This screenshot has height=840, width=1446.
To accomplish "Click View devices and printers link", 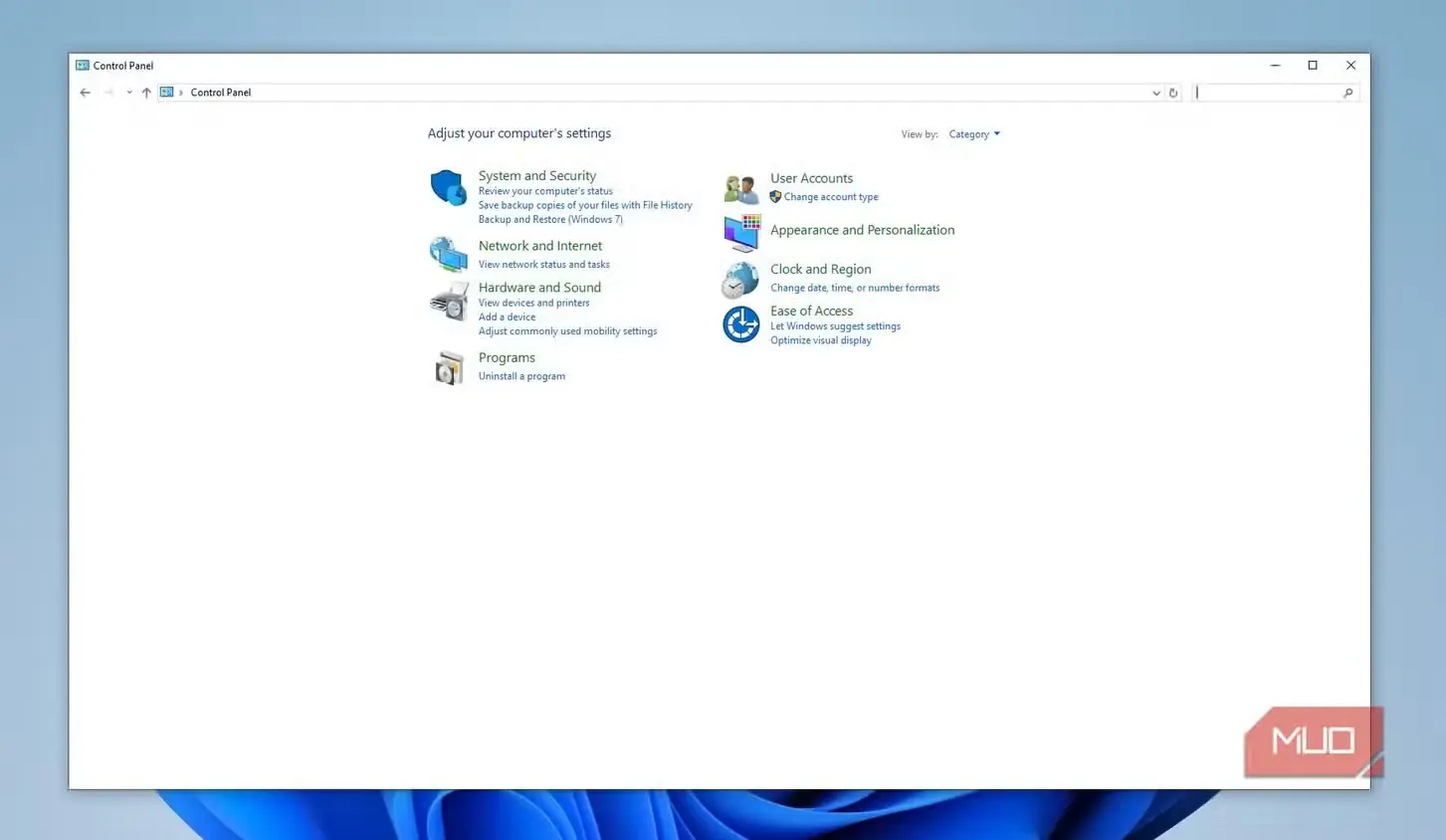I will [x=533, y=303].
